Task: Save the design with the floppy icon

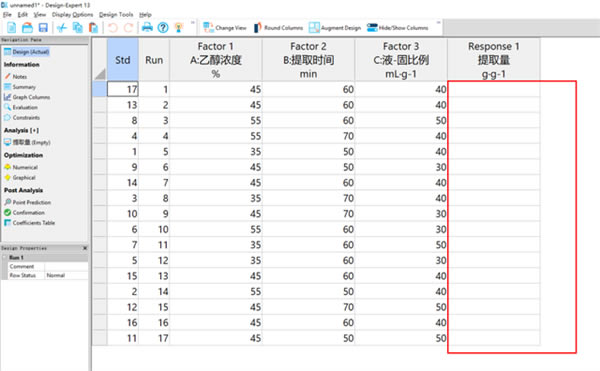Action: pyautogui.click(x=43, y=28)
